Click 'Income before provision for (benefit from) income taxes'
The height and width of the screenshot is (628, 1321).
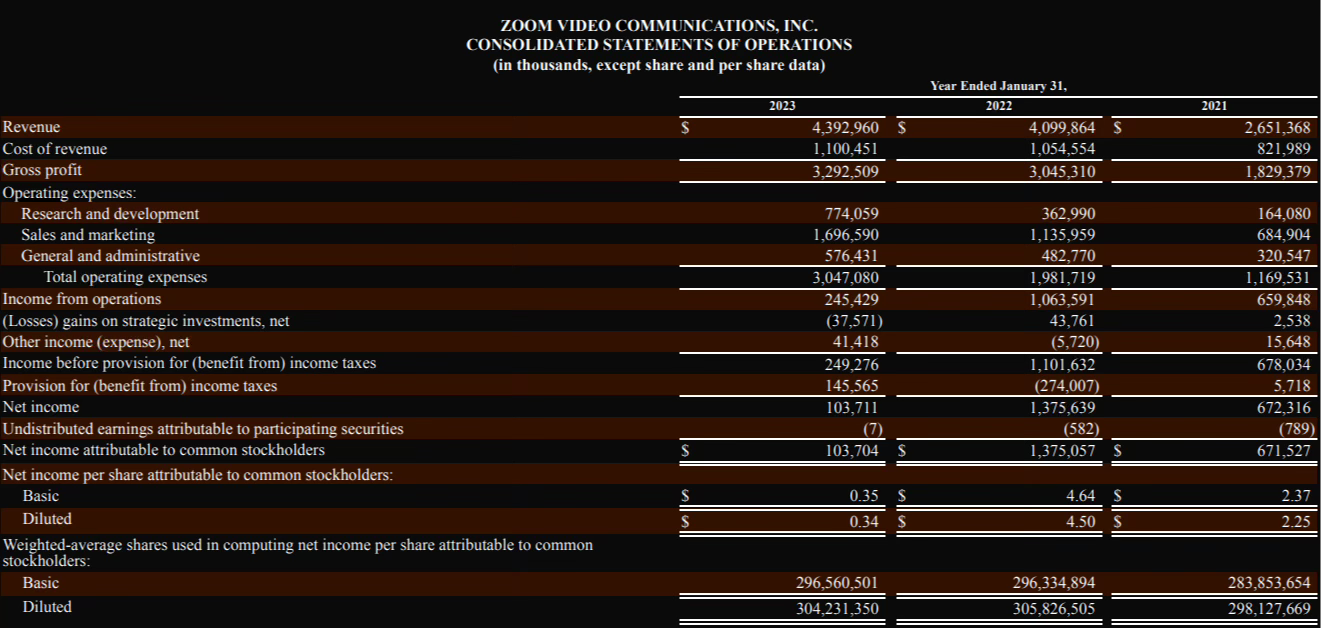pos(189,363)
